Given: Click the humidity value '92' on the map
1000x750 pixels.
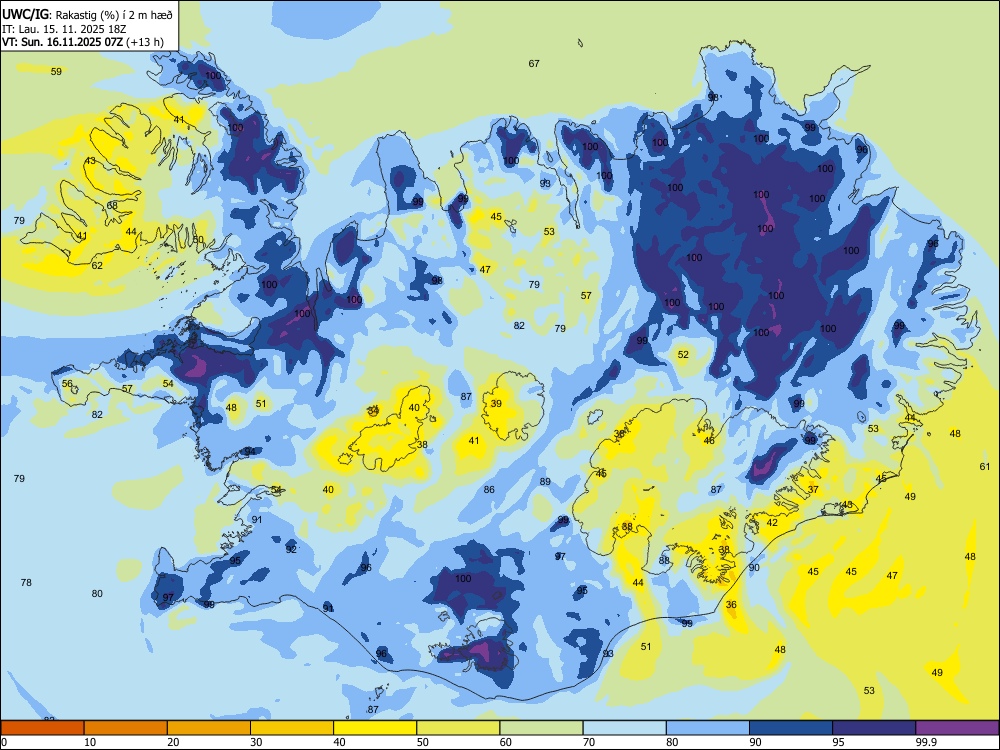Looking at the screenshot, I should [291, 549].
